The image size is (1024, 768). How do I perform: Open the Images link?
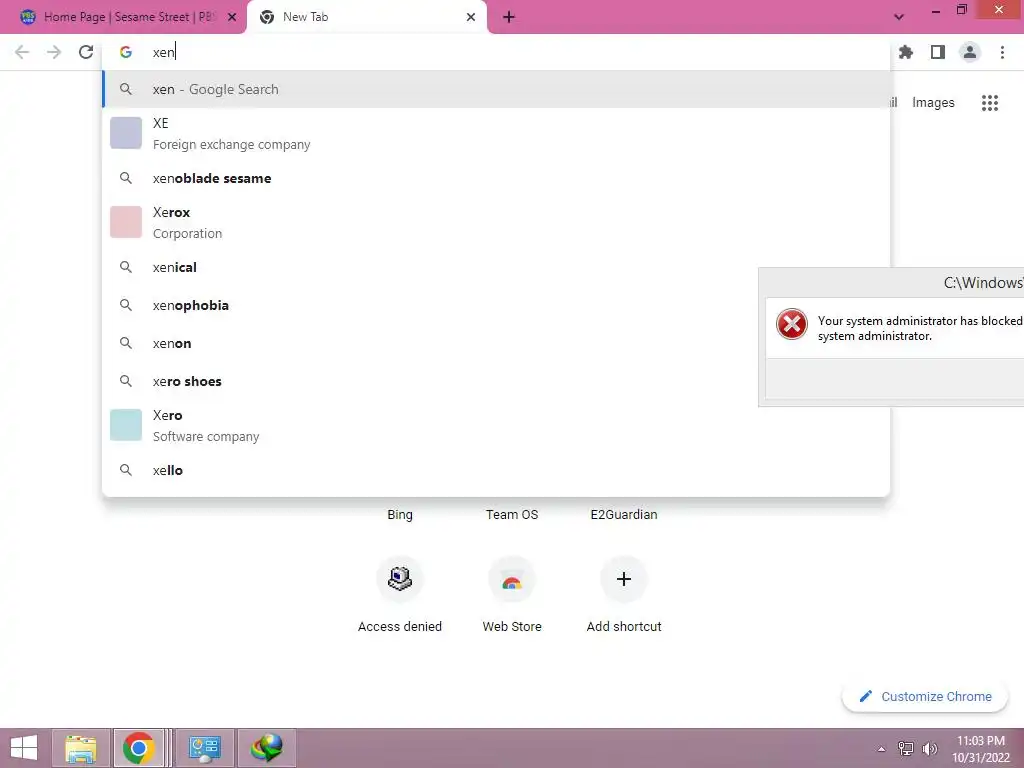[933, 103]
